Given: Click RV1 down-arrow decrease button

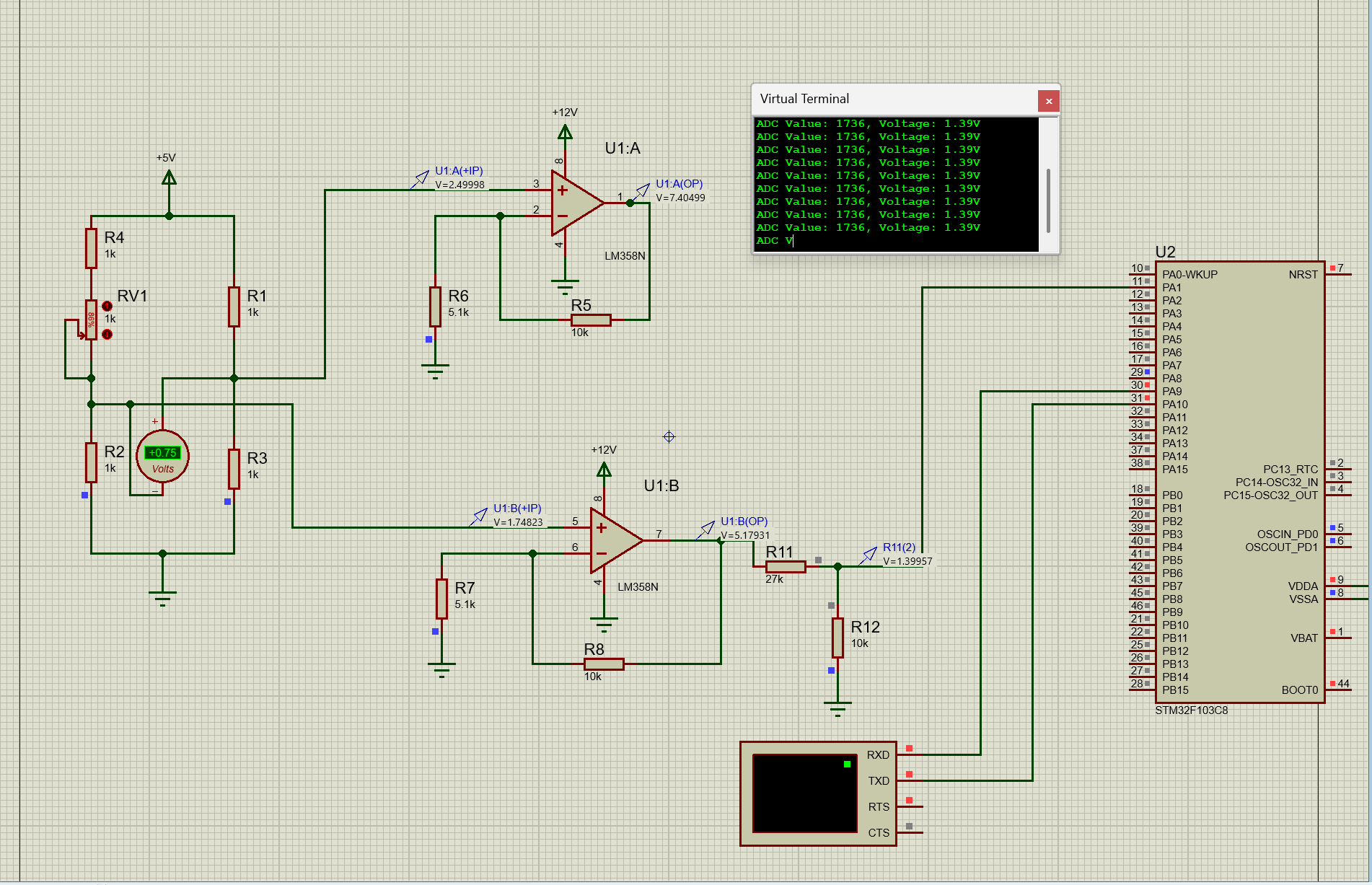Looking at the screenshot, I should pos(107,334).
